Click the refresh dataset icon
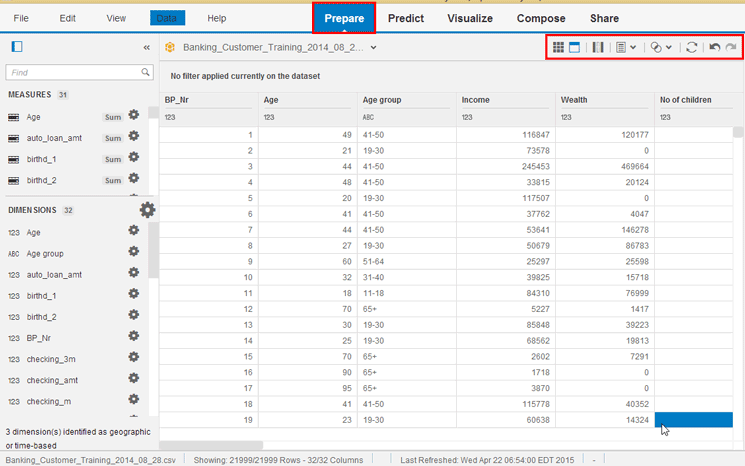This screenshot has height=466, width=745. click(691, 47)
